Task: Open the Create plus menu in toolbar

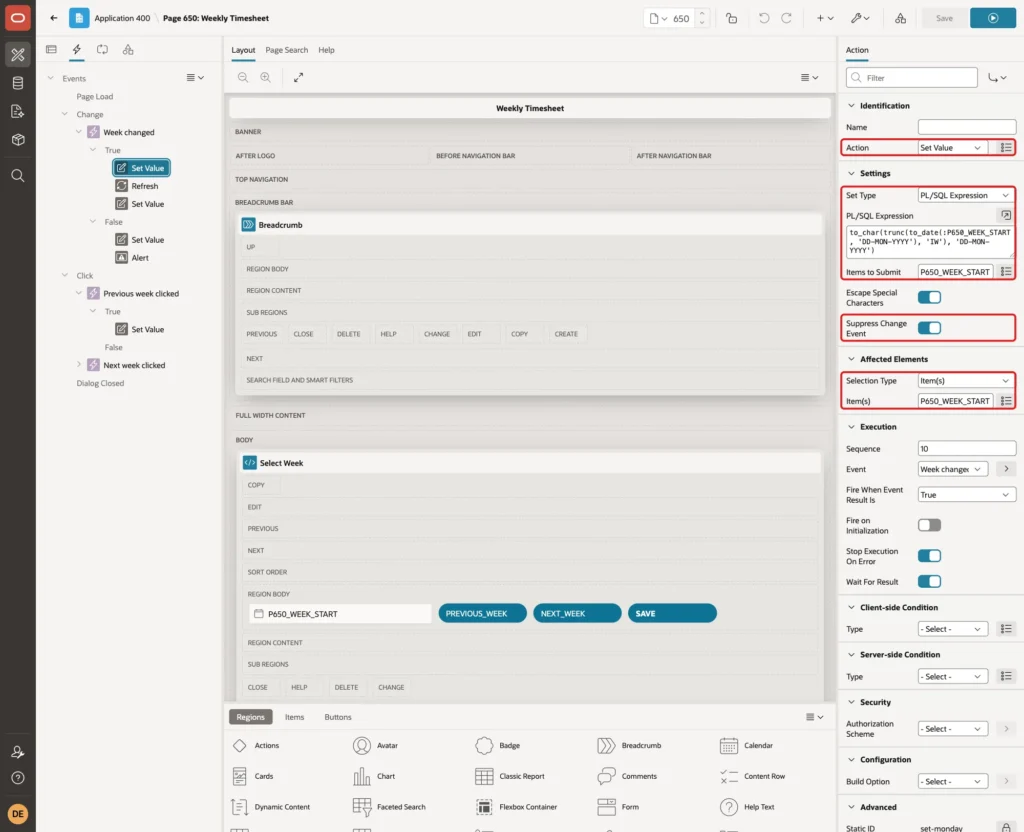Action: 825,18
